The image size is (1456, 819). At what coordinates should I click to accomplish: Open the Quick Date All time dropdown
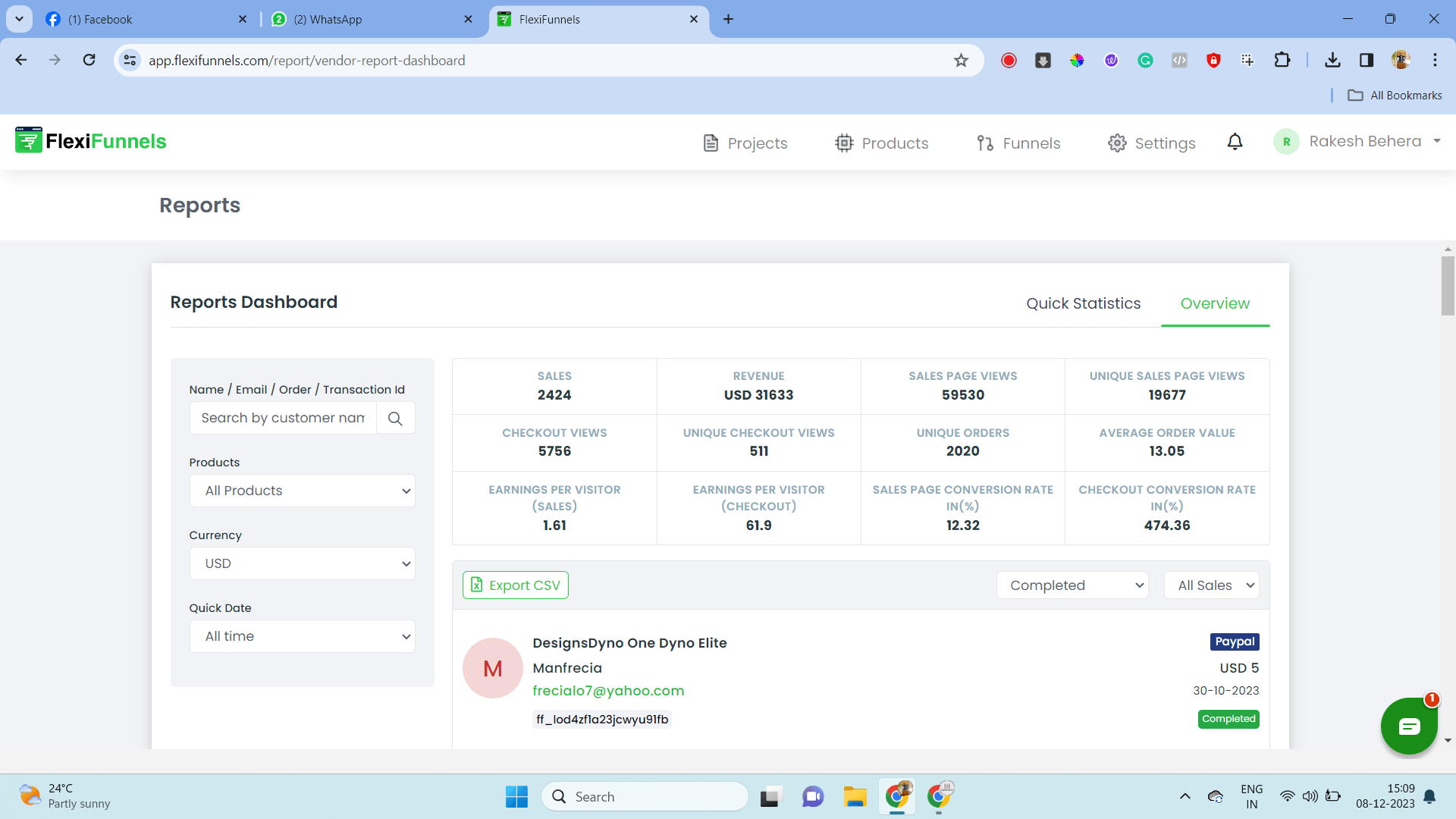303,636
